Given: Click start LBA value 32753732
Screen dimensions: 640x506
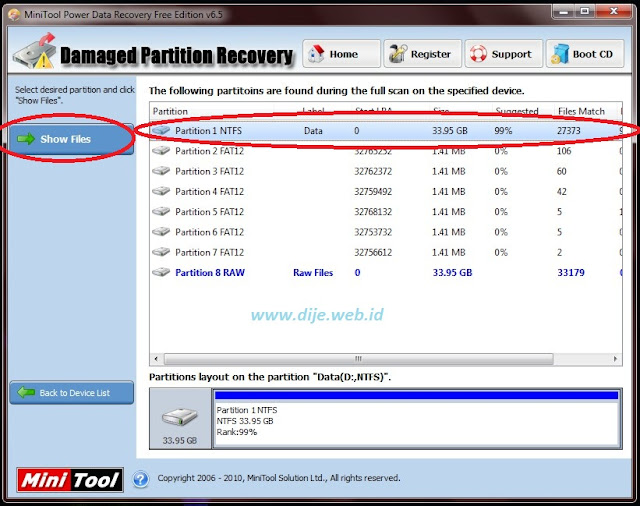Looking at the screenshot, I should [373, 232].
